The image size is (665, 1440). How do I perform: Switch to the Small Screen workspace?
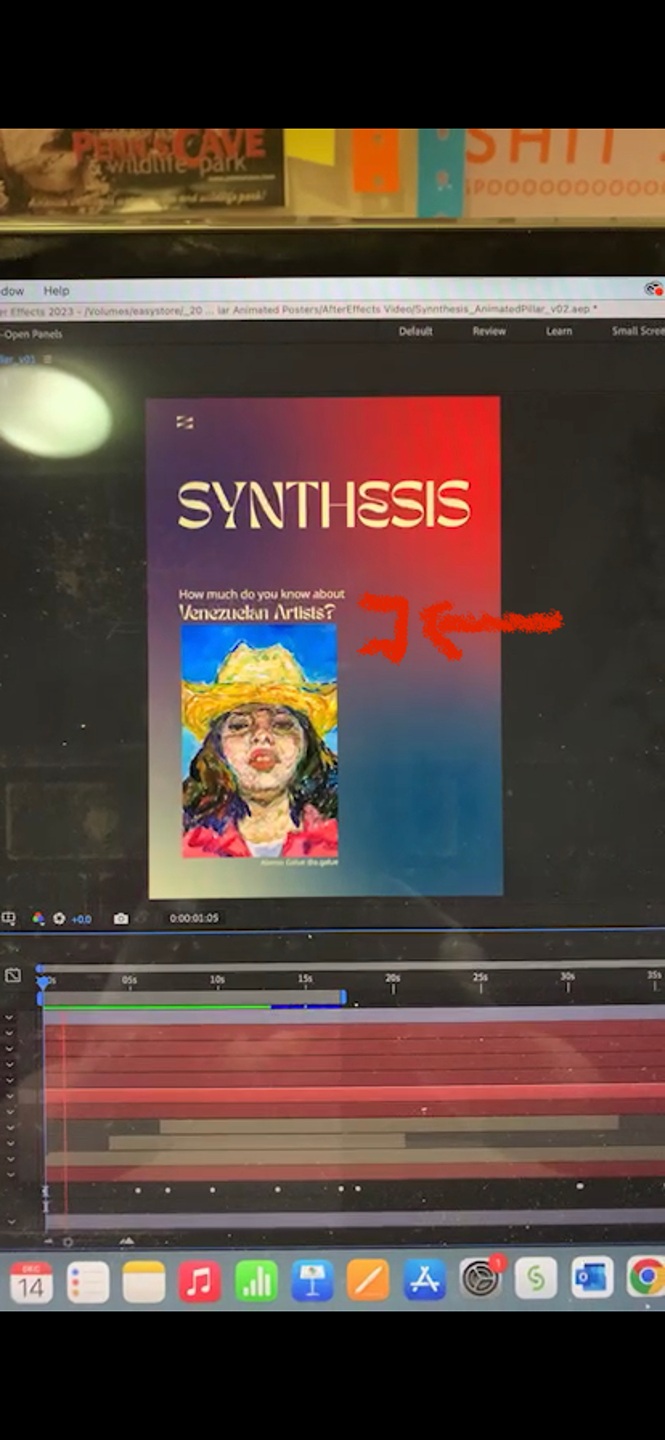coord(638,331)
